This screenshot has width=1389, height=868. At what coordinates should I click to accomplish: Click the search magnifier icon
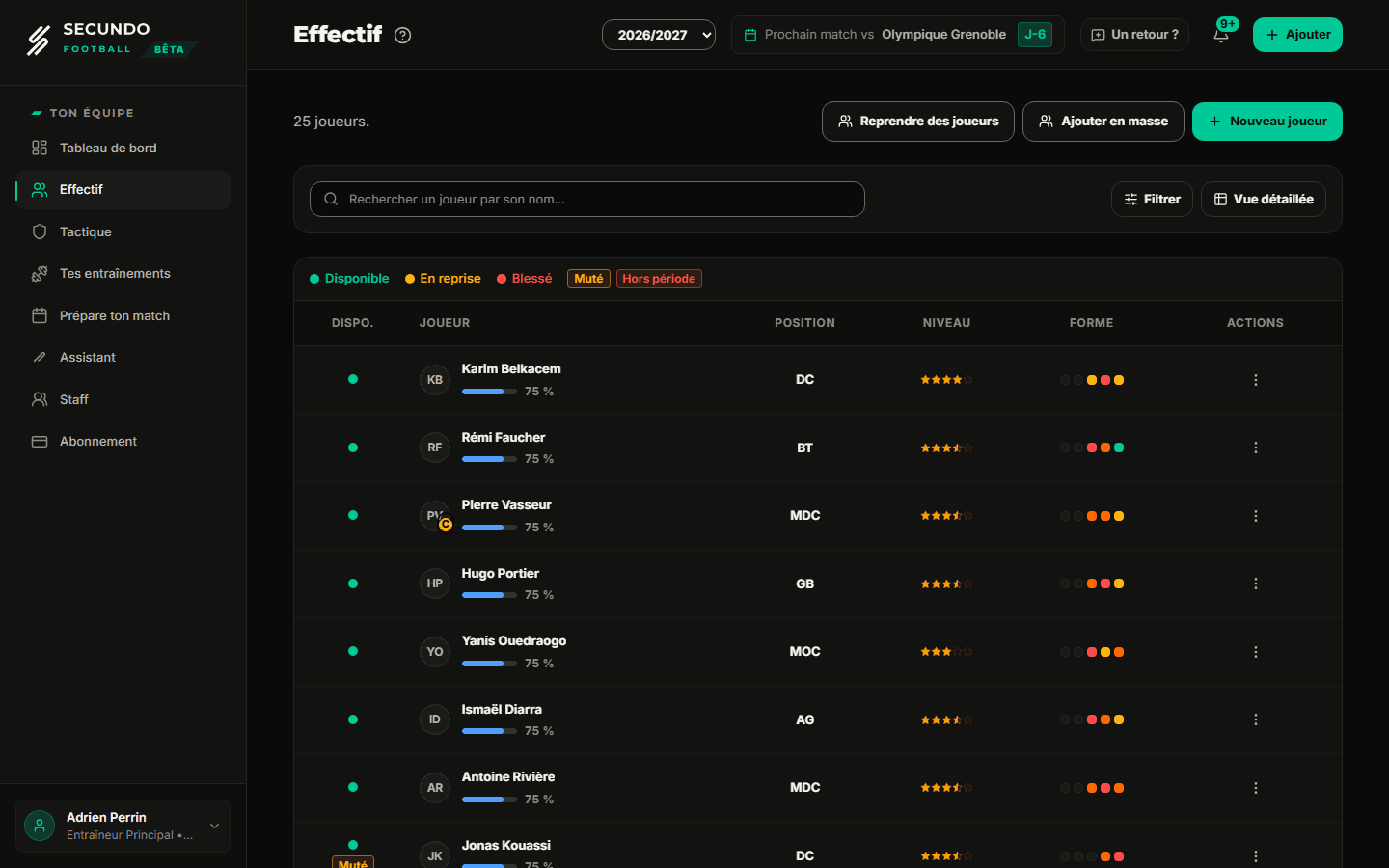[x=331, y=199]
